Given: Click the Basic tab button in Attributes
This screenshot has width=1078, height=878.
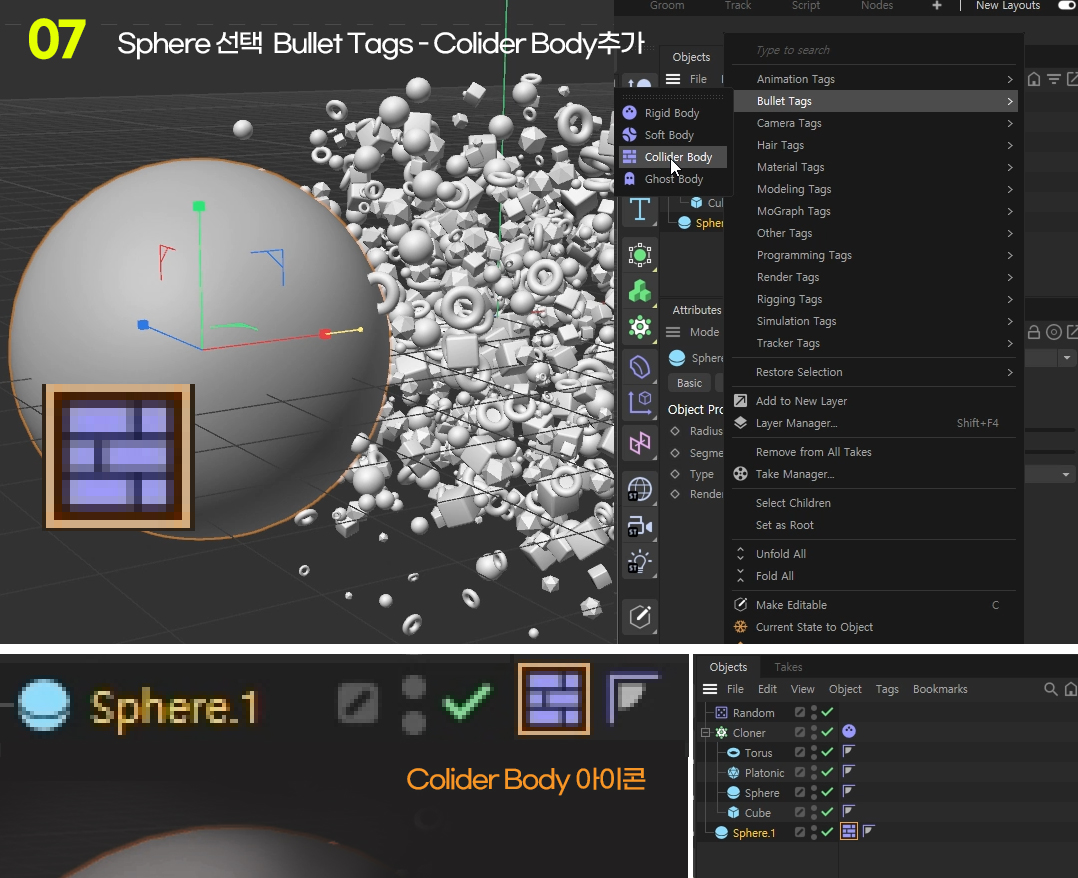Looking at the screenshot, I should point(689,383).
